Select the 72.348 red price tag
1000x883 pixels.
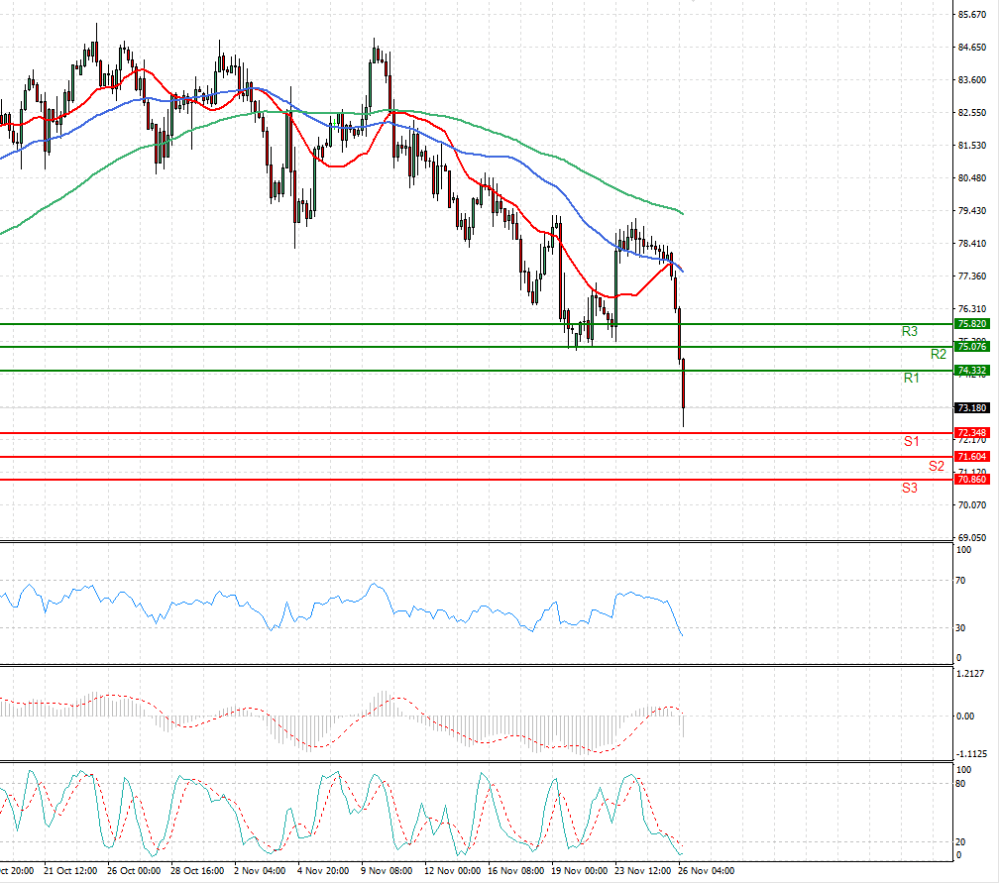tap(972, 433)
